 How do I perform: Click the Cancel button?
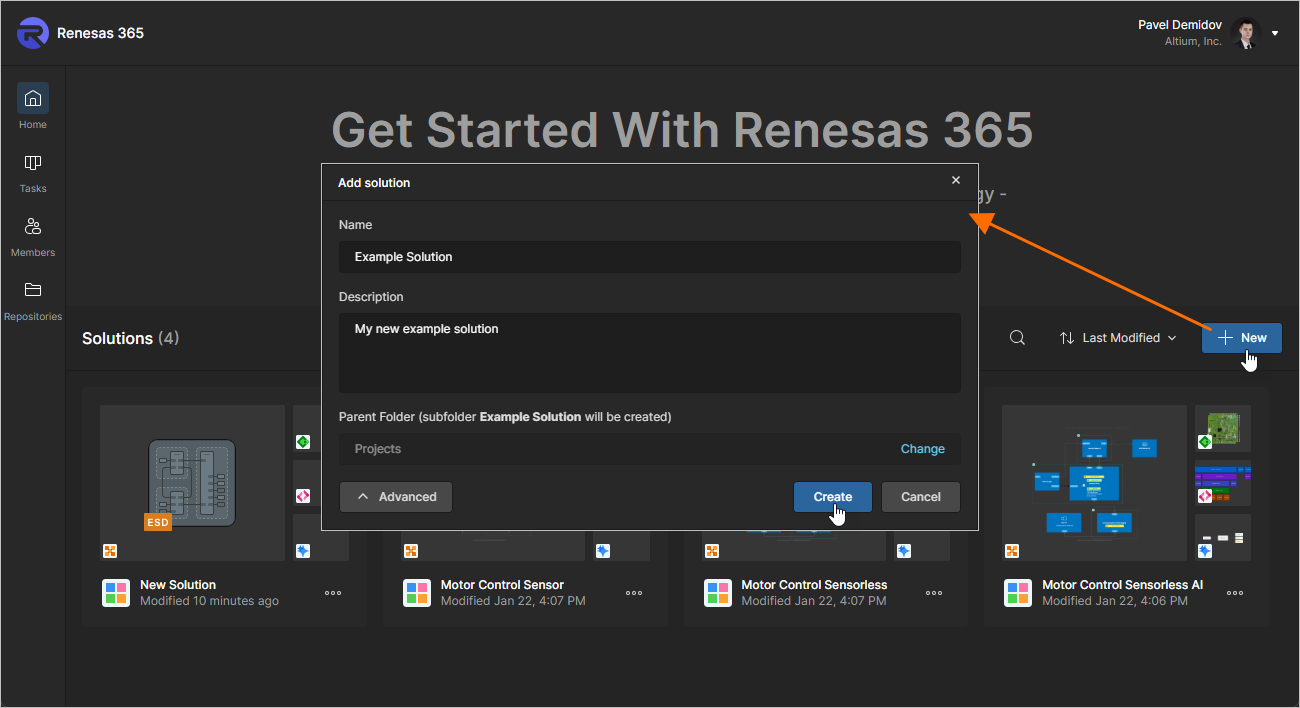(920, 497)
